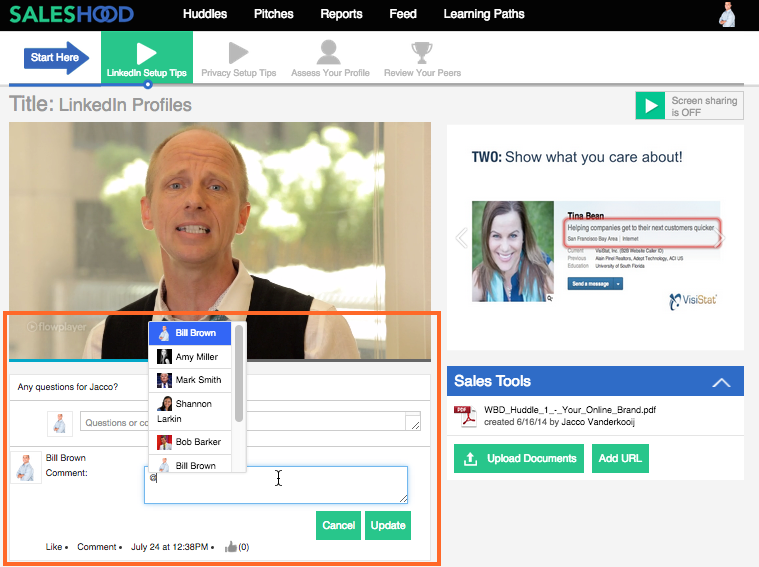Open the Assess Your Profile step
759x567 pixels.
point(330,59)
